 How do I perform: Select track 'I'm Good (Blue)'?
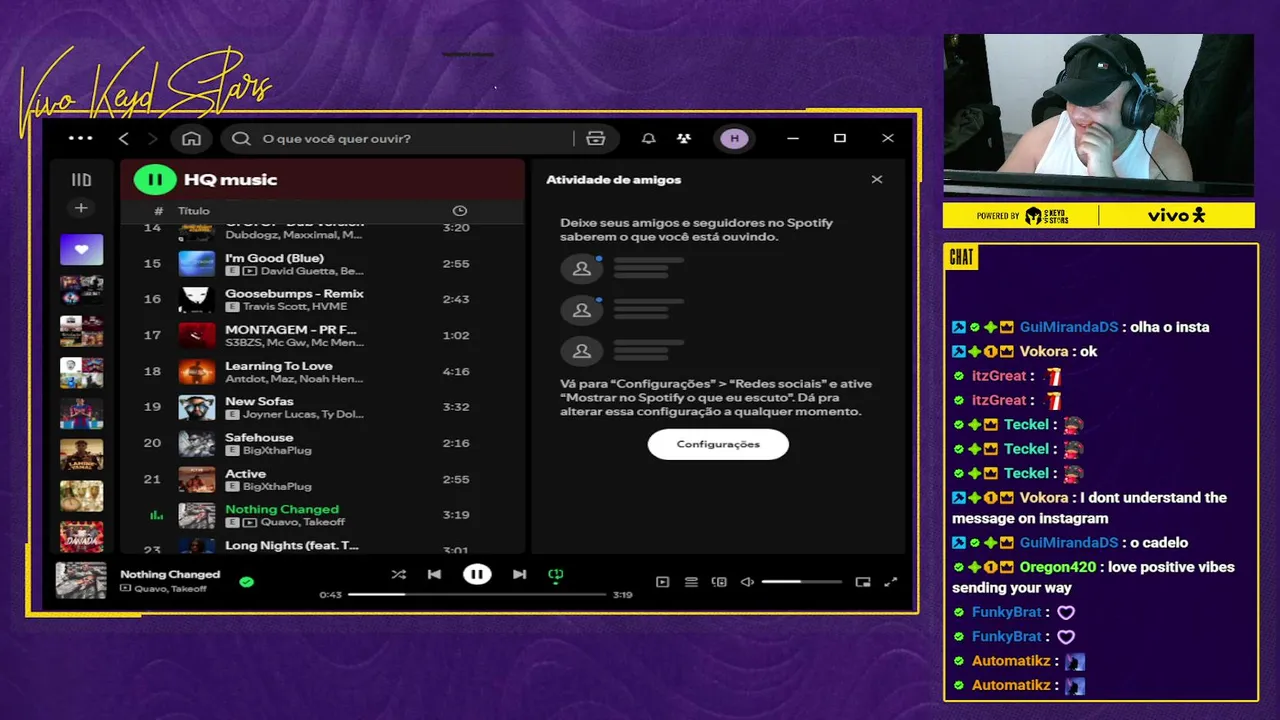coord(322,264)
